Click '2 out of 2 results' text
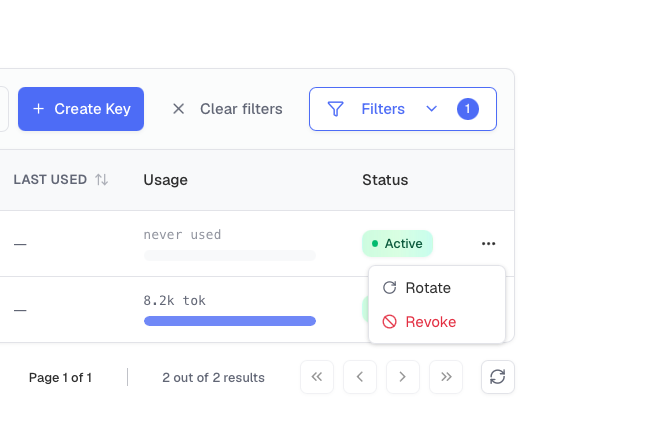Viewport: 651px width, 427px height. 213,378
